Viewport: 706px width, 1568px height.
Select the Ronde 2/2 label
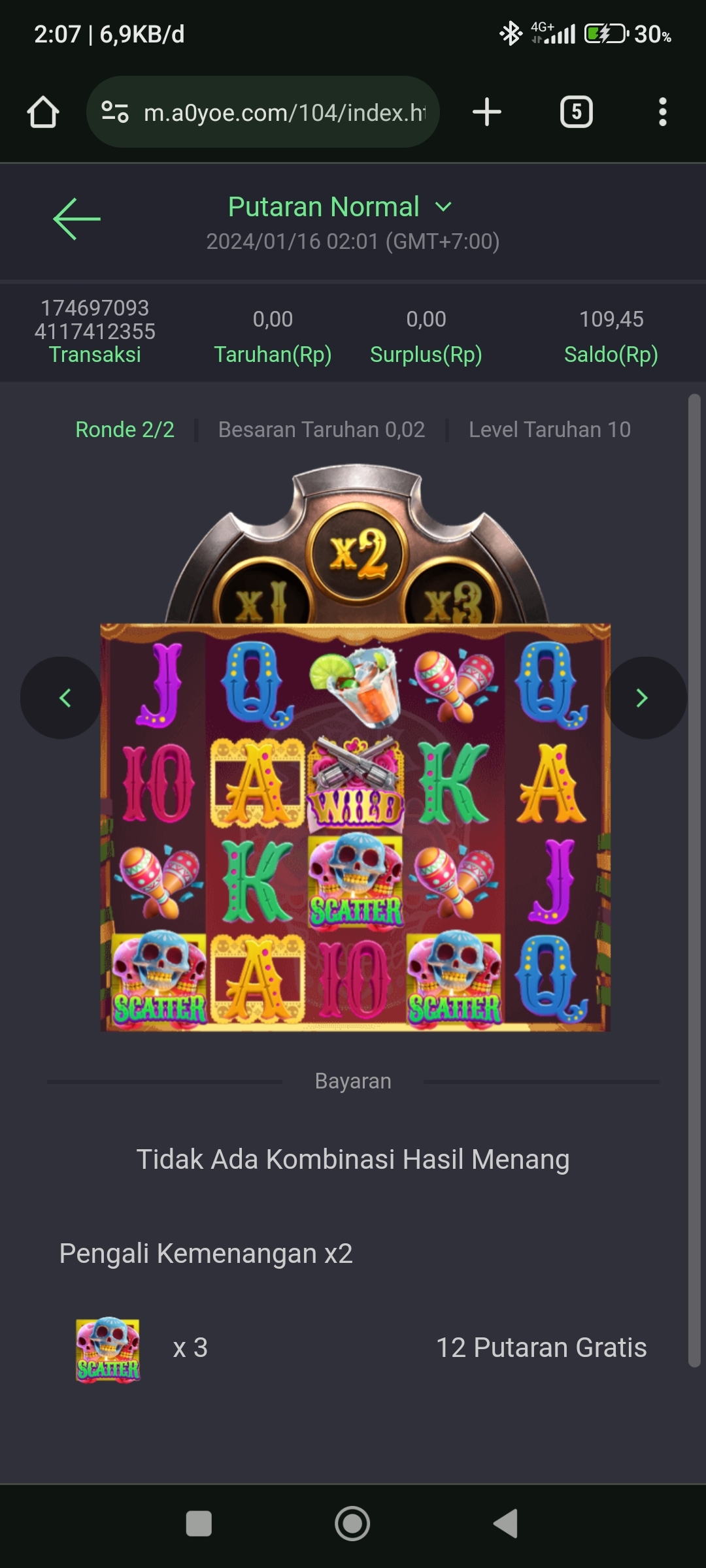click(125, 429)
